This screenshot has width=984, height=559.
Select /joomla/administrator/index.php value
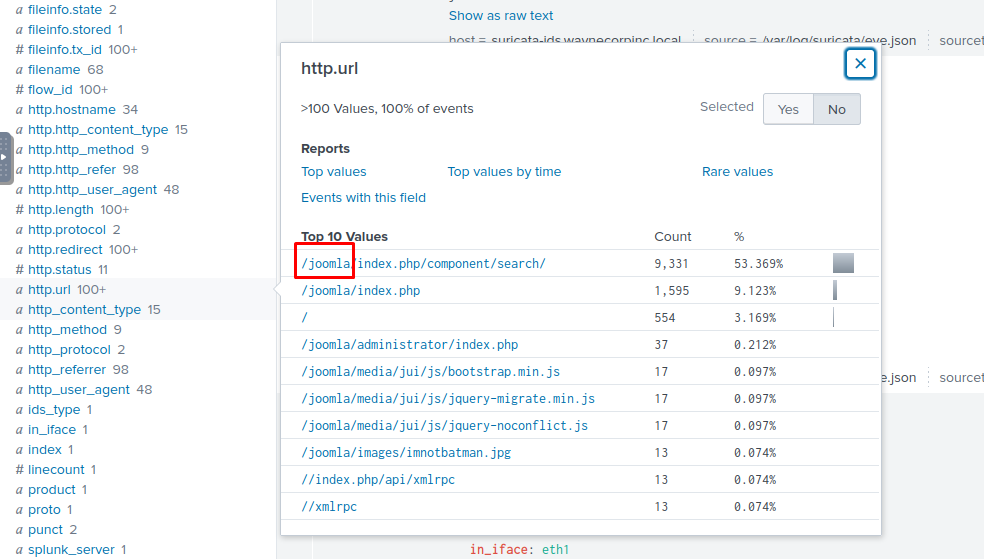coord(410,344)
